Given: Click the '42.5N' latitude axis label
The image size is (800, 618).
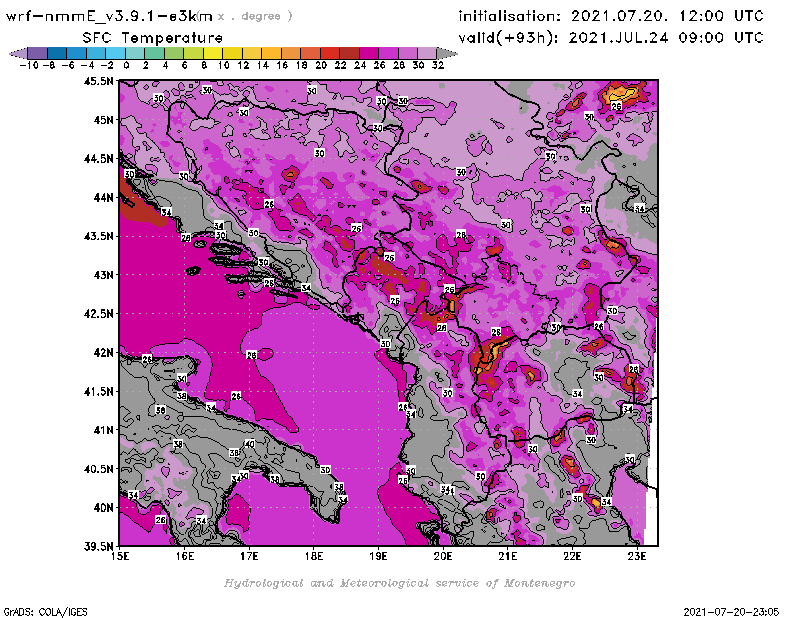Looking at the screenshot, I should click(x=98, y=314).
